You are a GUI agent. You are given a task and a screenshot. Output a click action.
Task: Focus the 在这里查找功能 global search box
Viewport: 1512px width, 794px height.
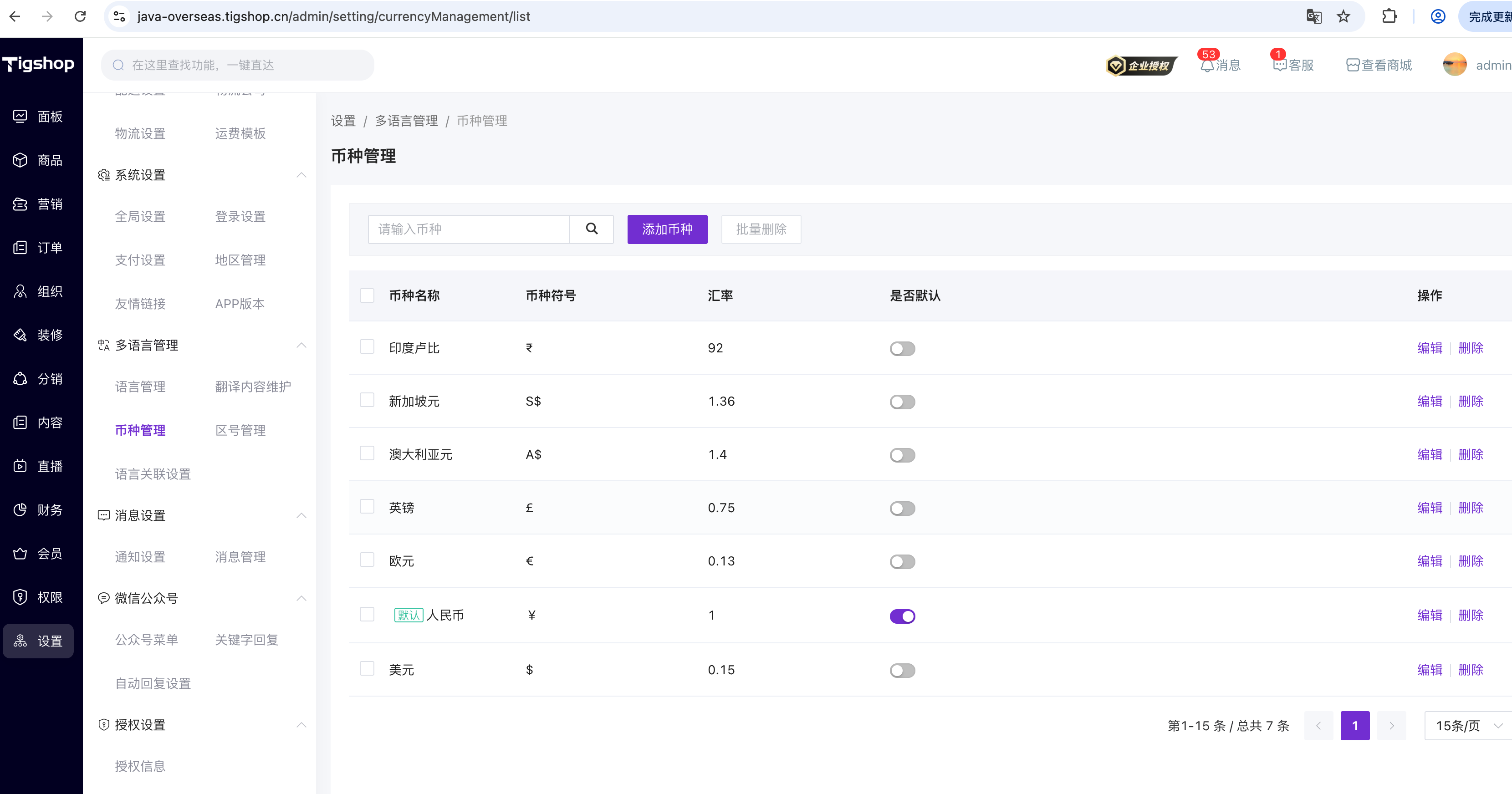(x=238, y=65)
